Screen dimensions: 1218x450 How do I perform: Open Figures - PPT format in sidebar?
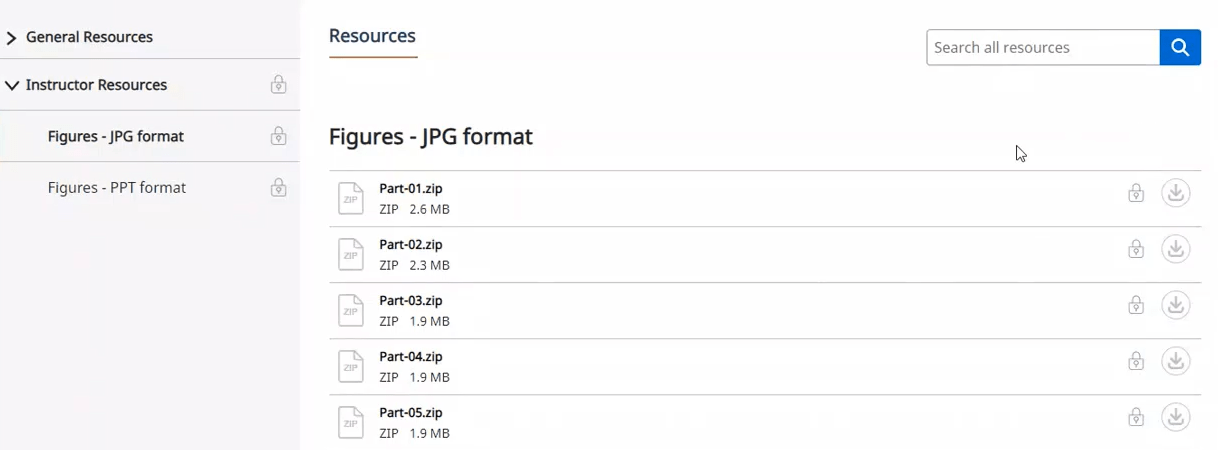(117, 187)
